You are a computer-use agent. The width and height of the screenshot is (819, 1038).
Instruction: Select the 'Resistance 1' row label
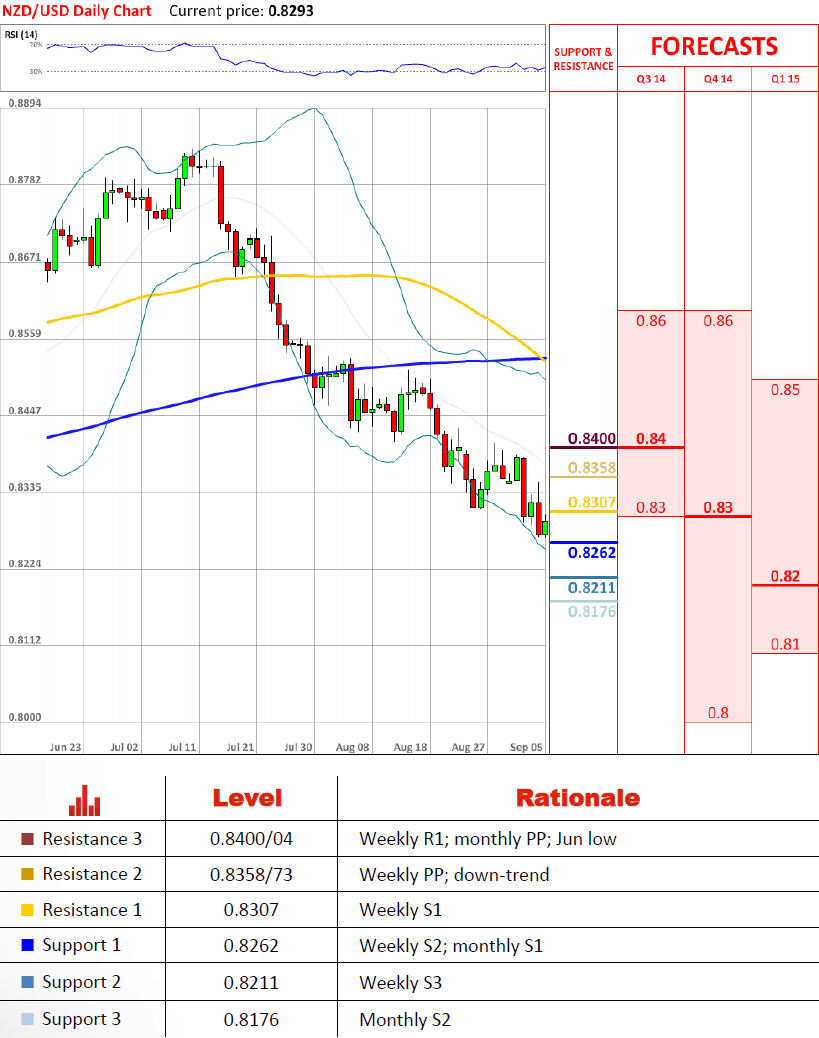pos(92,910)
